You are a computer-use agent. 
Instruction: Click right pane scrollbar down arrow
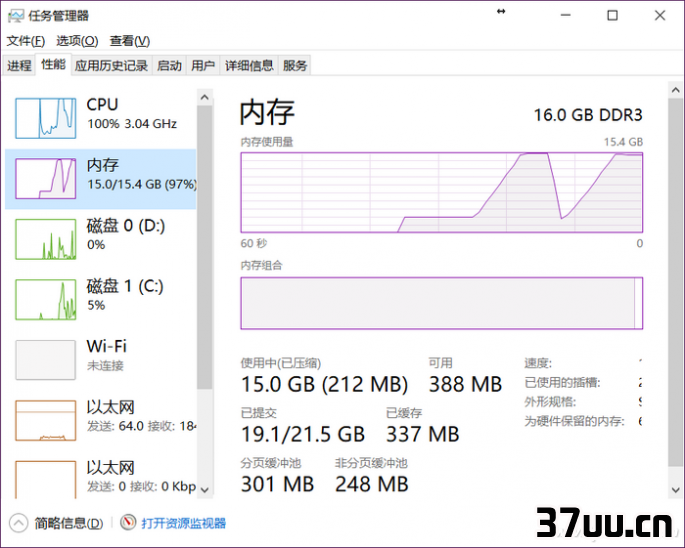click(675, 490)
